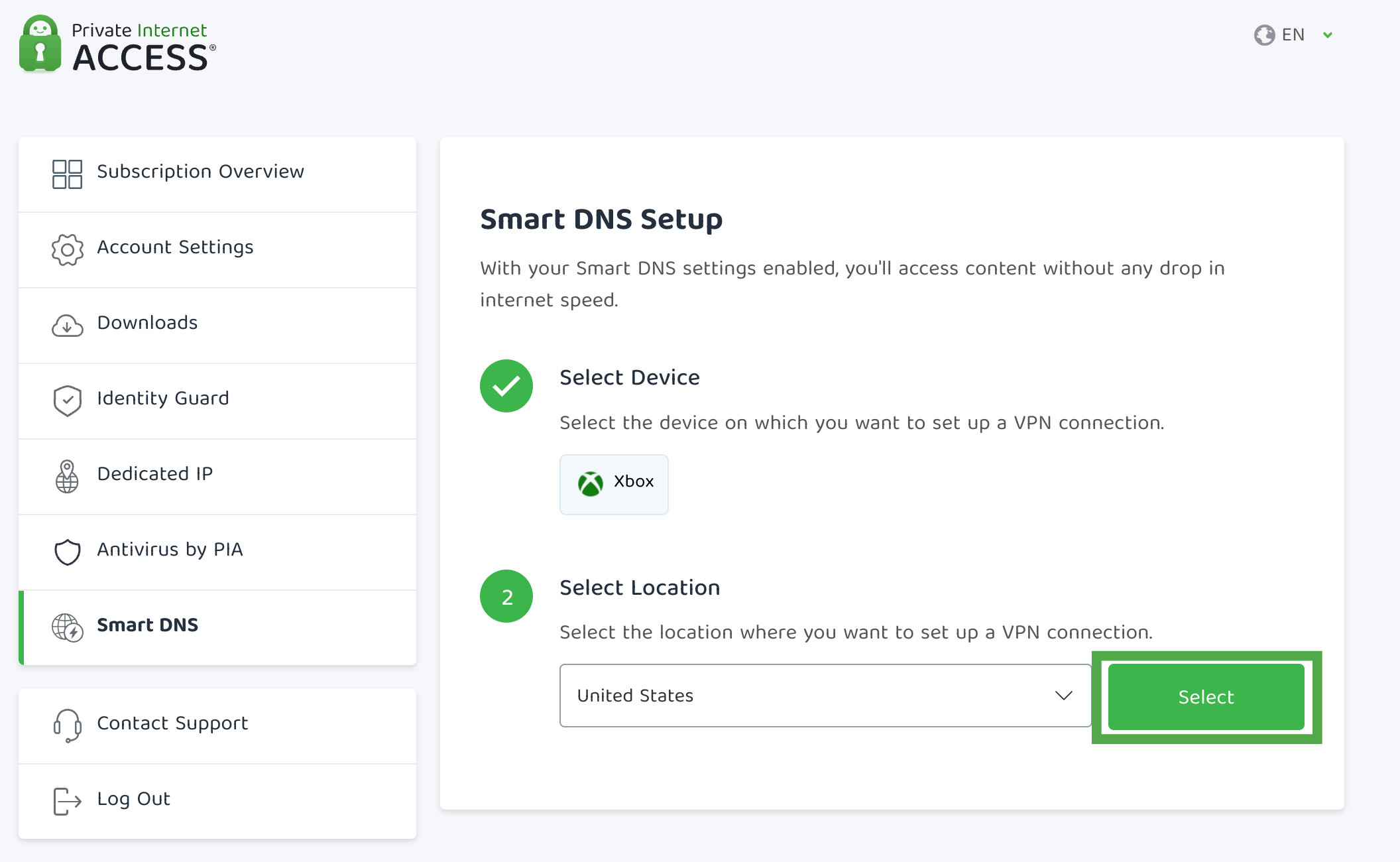Click the Subscription Overview grid icon

click(67, 174)
